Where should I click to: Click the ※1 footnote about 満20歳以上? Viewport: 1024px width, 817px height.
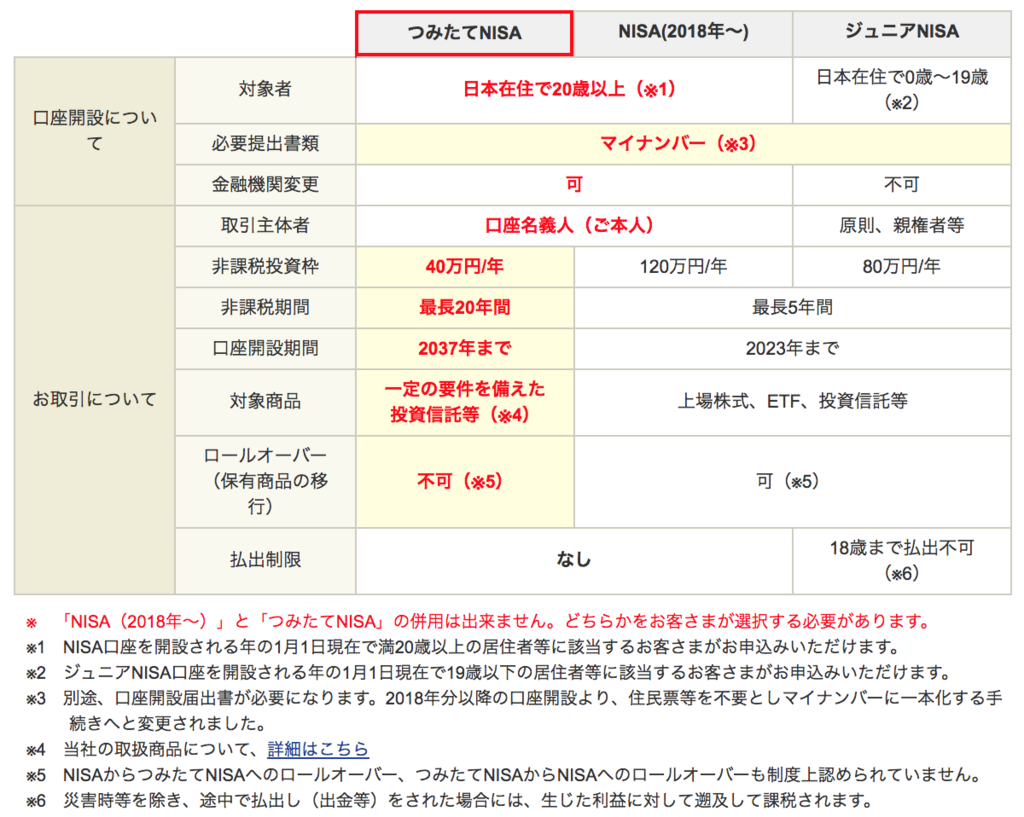462,647
